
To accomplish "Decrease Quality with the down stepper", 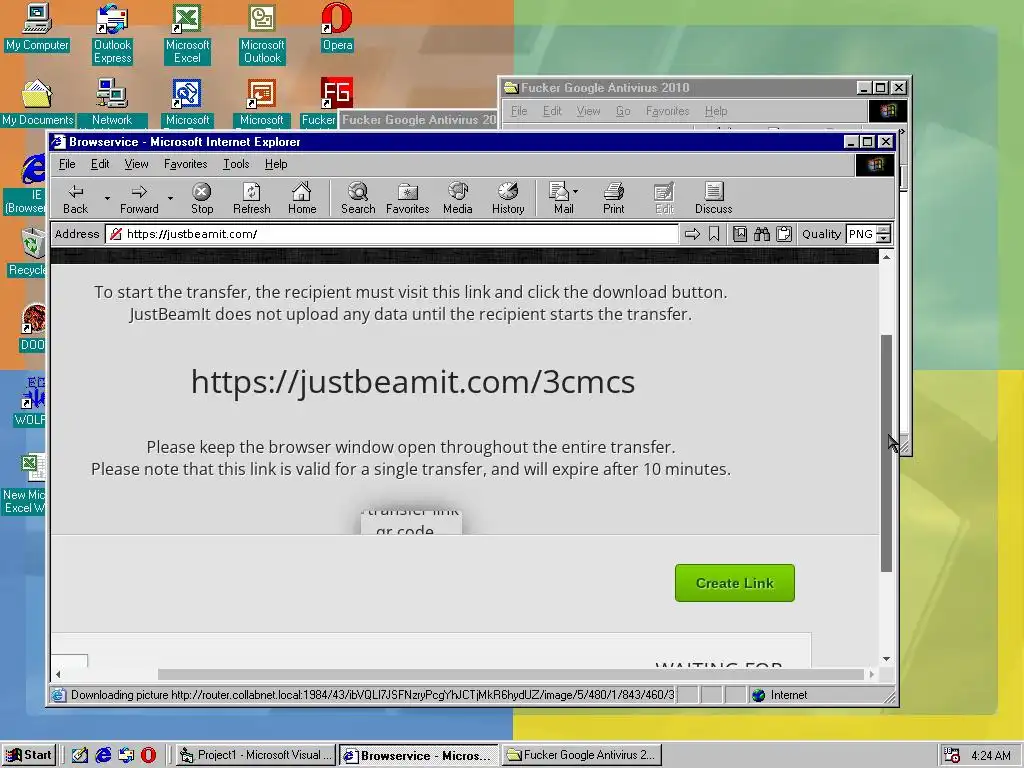I will pos(884,238).
